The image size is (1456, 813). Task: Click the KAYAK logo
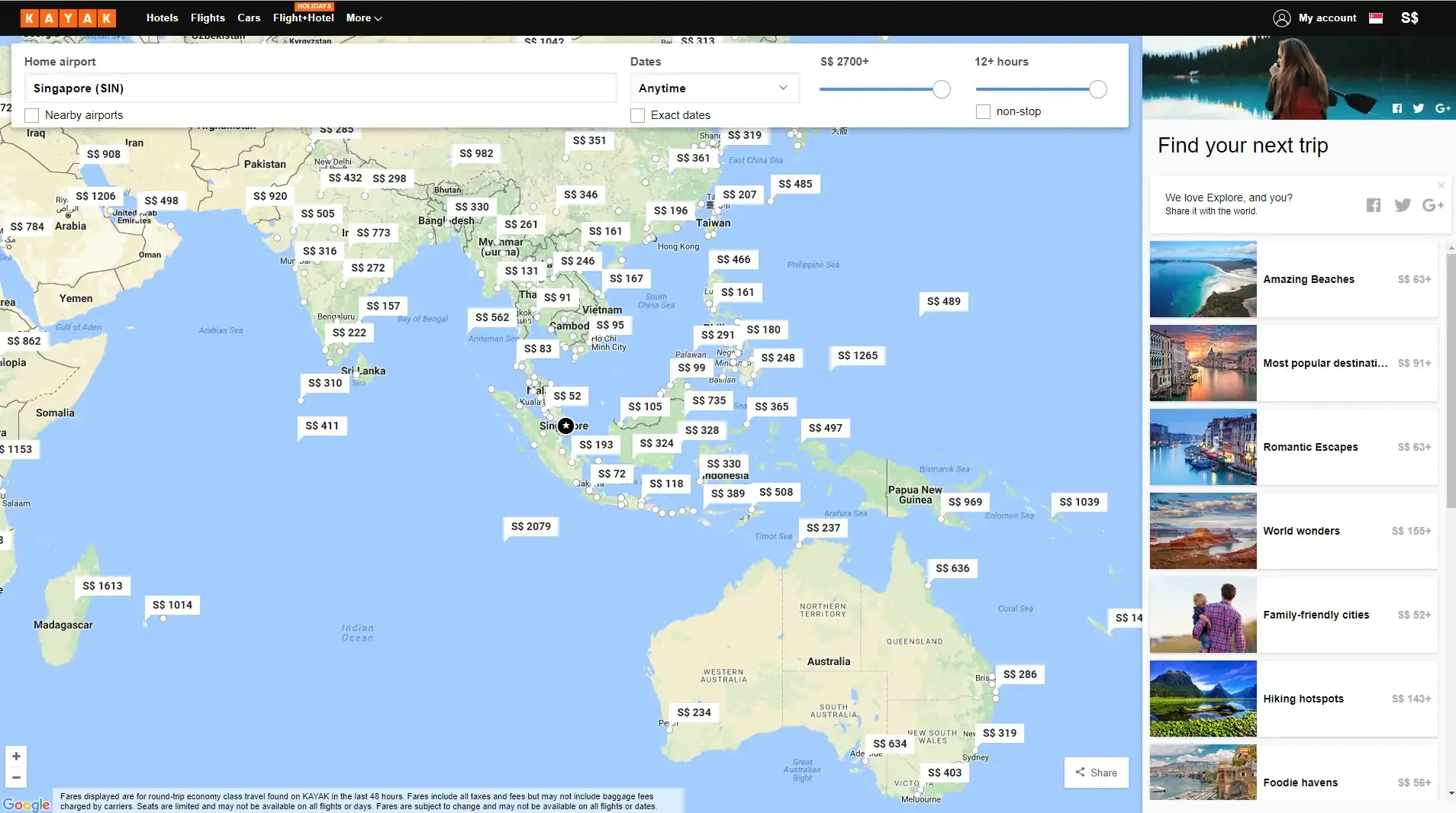tap(68, 18)
